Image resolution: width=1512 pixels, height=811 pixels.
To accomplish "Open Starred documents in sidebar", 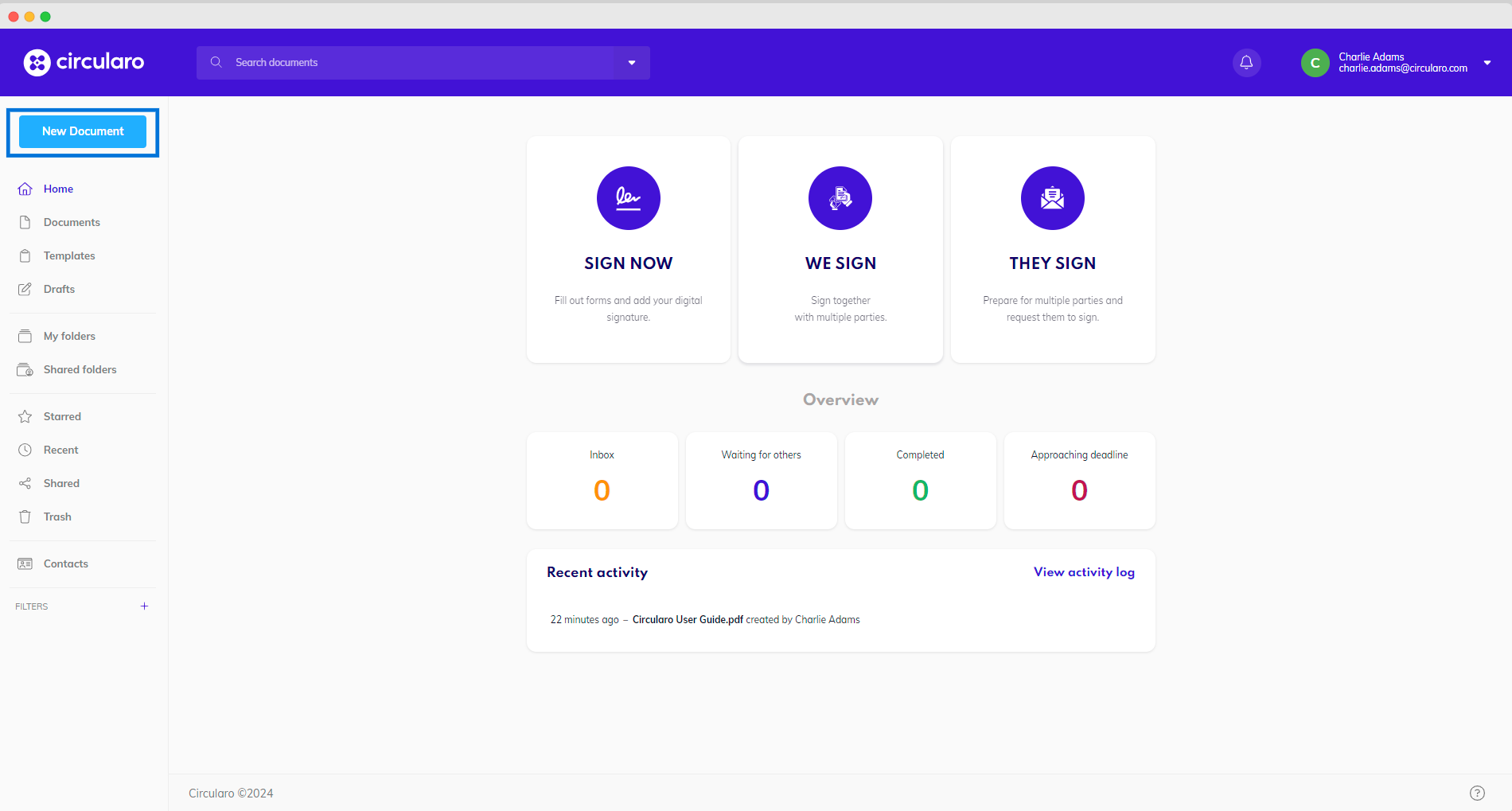I will point(62,416).
